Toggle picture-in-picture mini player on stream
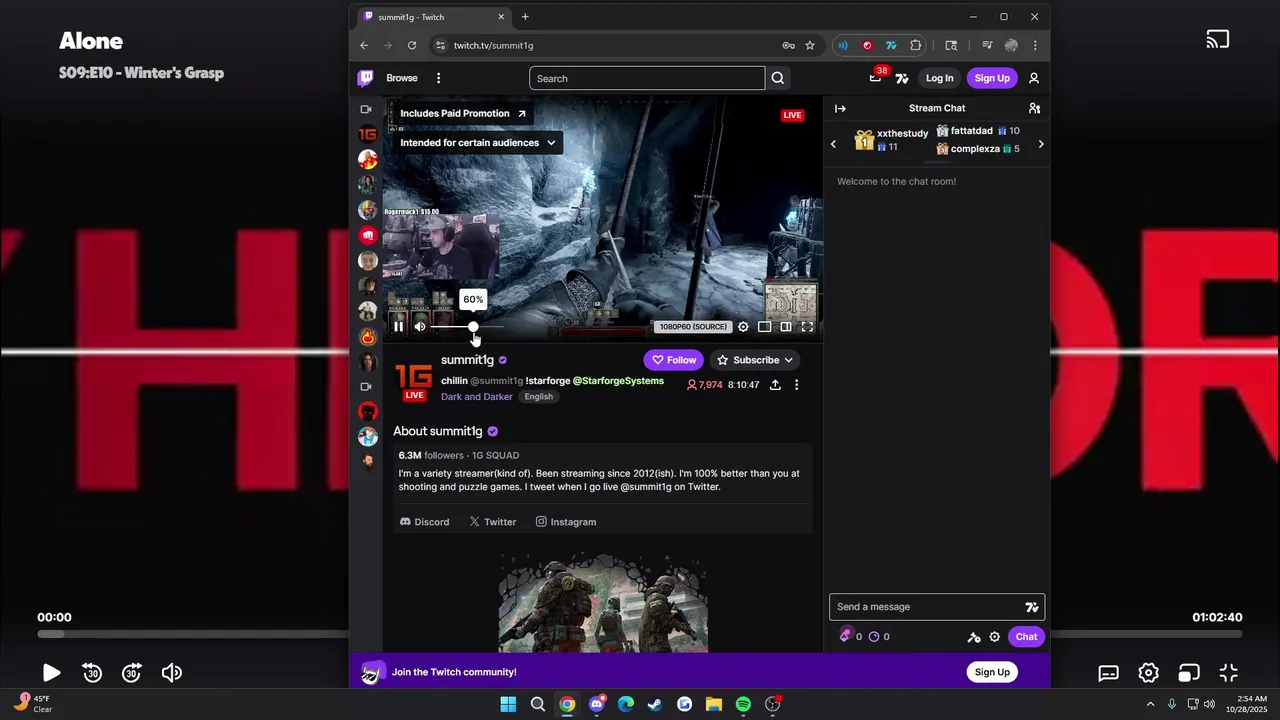The width and height of the screenshot is (1280, 720). 764,326
